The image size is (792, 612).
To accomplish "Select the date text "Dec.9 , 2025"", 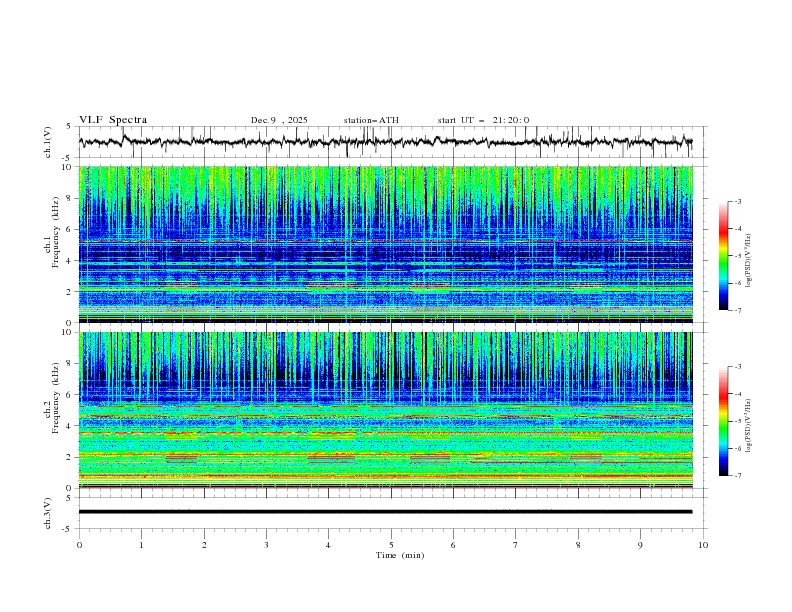I will 279,120.
